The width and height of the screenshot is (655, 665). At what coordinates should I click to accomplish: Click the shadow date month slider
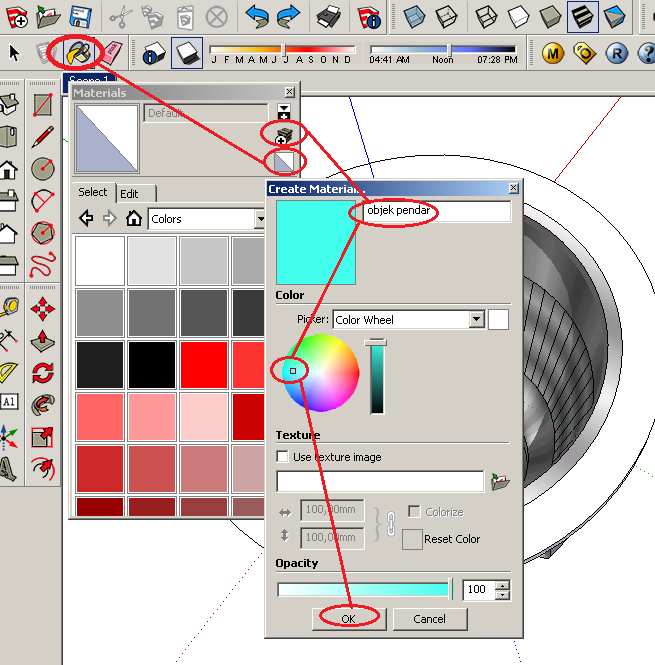pyautogui.click(x=283, y=49)
